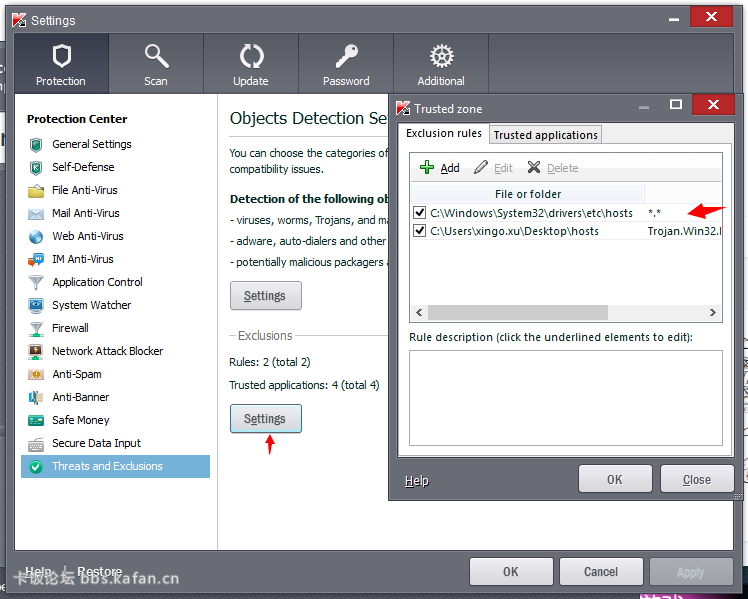
Task: Switch to the Exclusion rules tab
Action: [x=444, y=133]
